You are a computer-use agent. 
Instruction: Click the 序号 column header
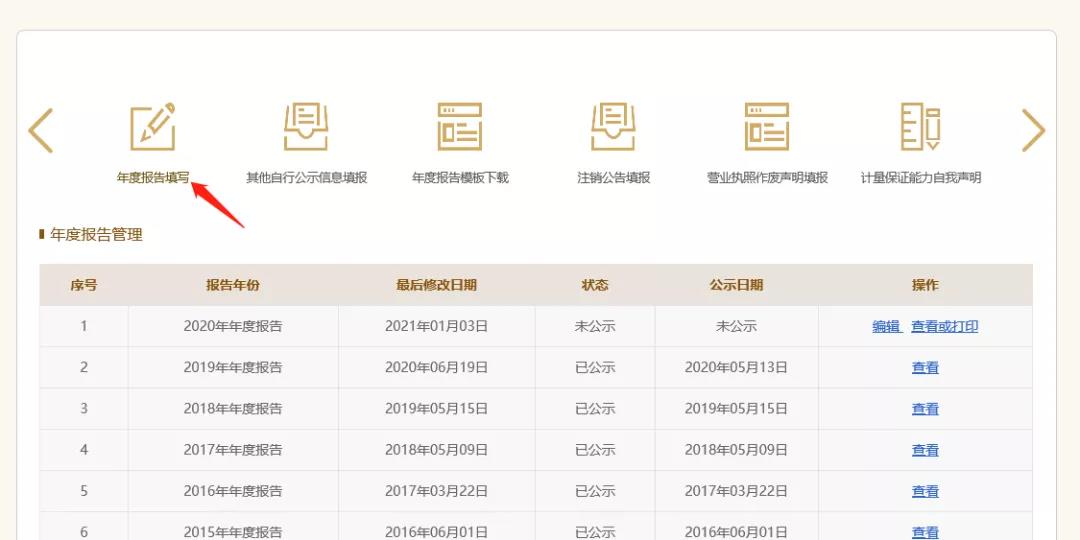click(x=83, y=285)
